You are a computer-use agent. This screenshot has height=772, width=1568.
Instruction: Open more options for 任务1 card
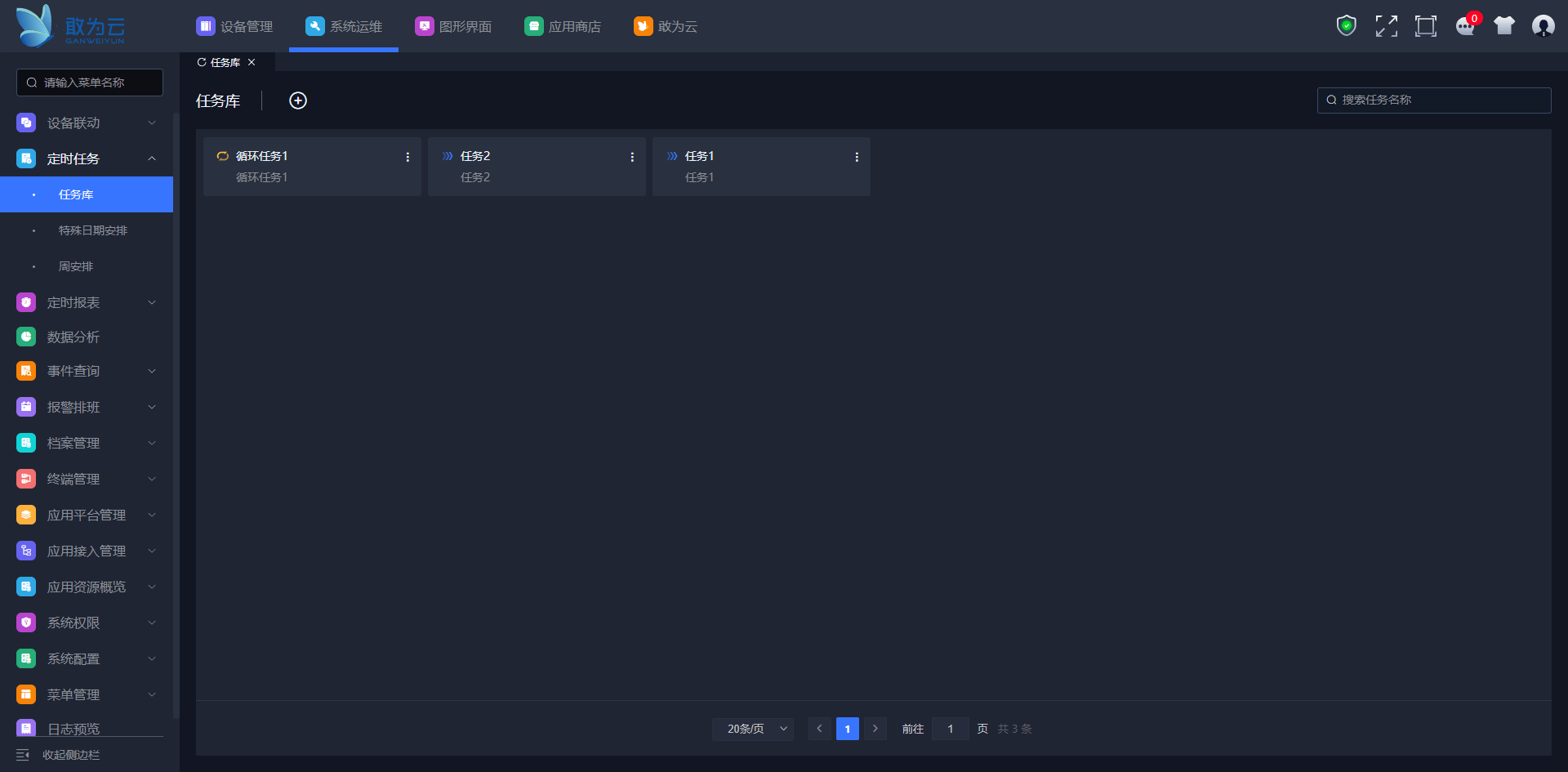pyautogui.click(x=857, y=157)
